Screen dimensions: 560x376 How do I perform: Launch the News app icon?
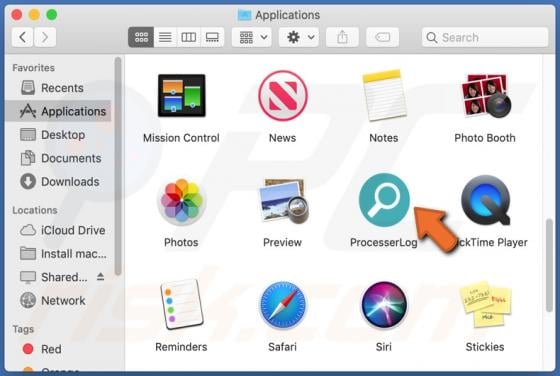(282, 95)
